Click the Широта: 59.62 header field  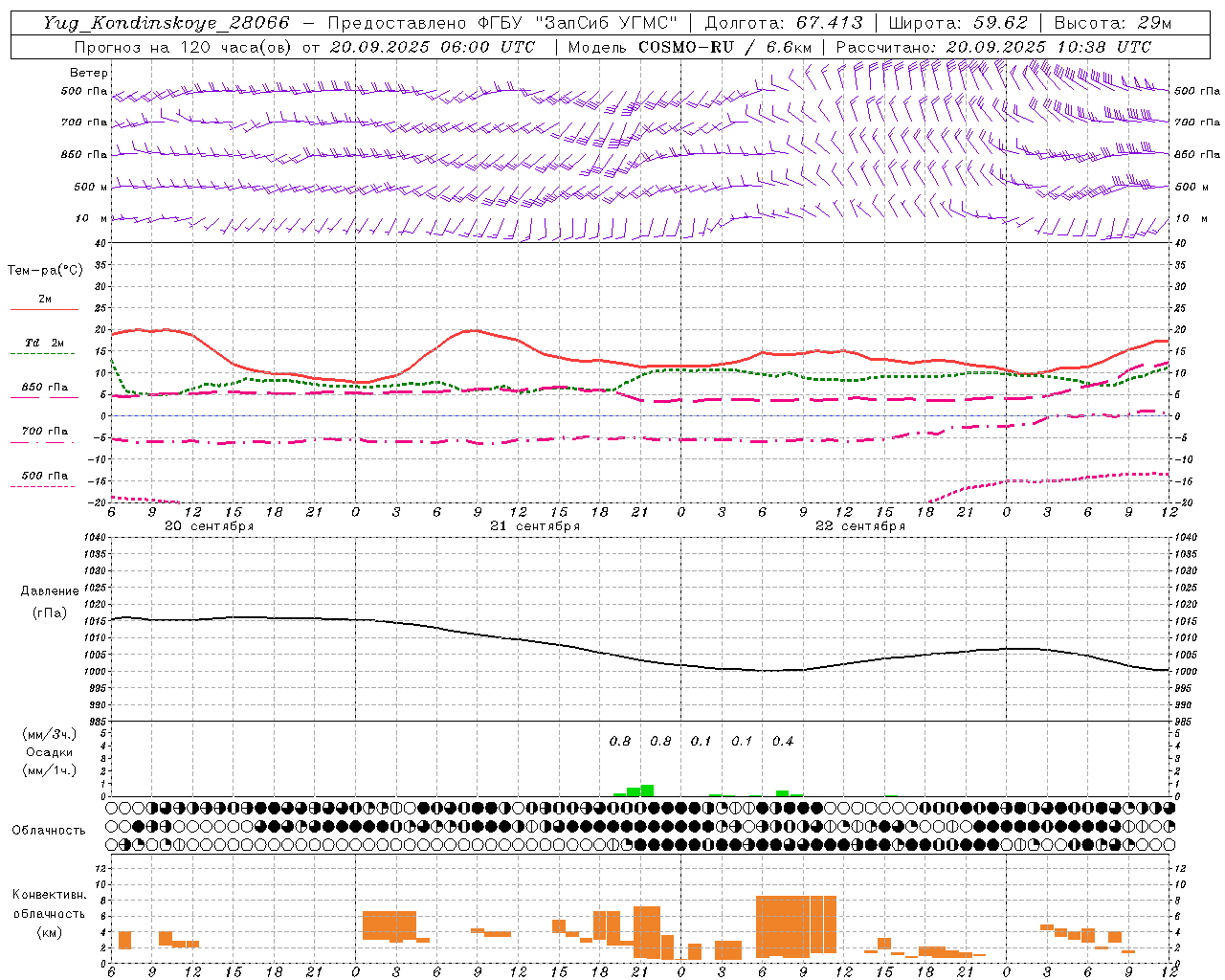tap(958, 23)
